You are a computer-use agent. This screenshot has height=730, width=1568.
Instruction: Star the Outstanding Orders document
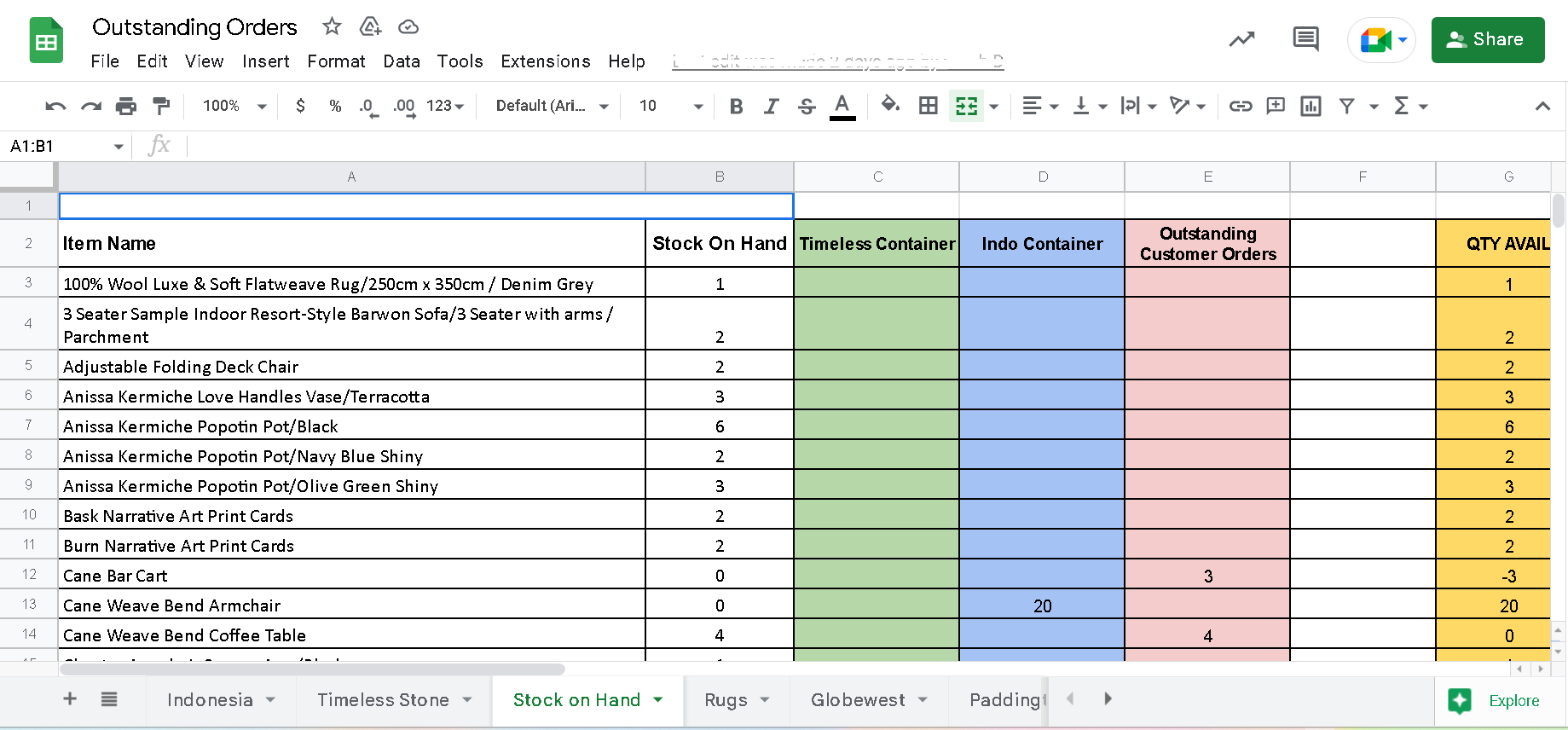coord(332,26)
